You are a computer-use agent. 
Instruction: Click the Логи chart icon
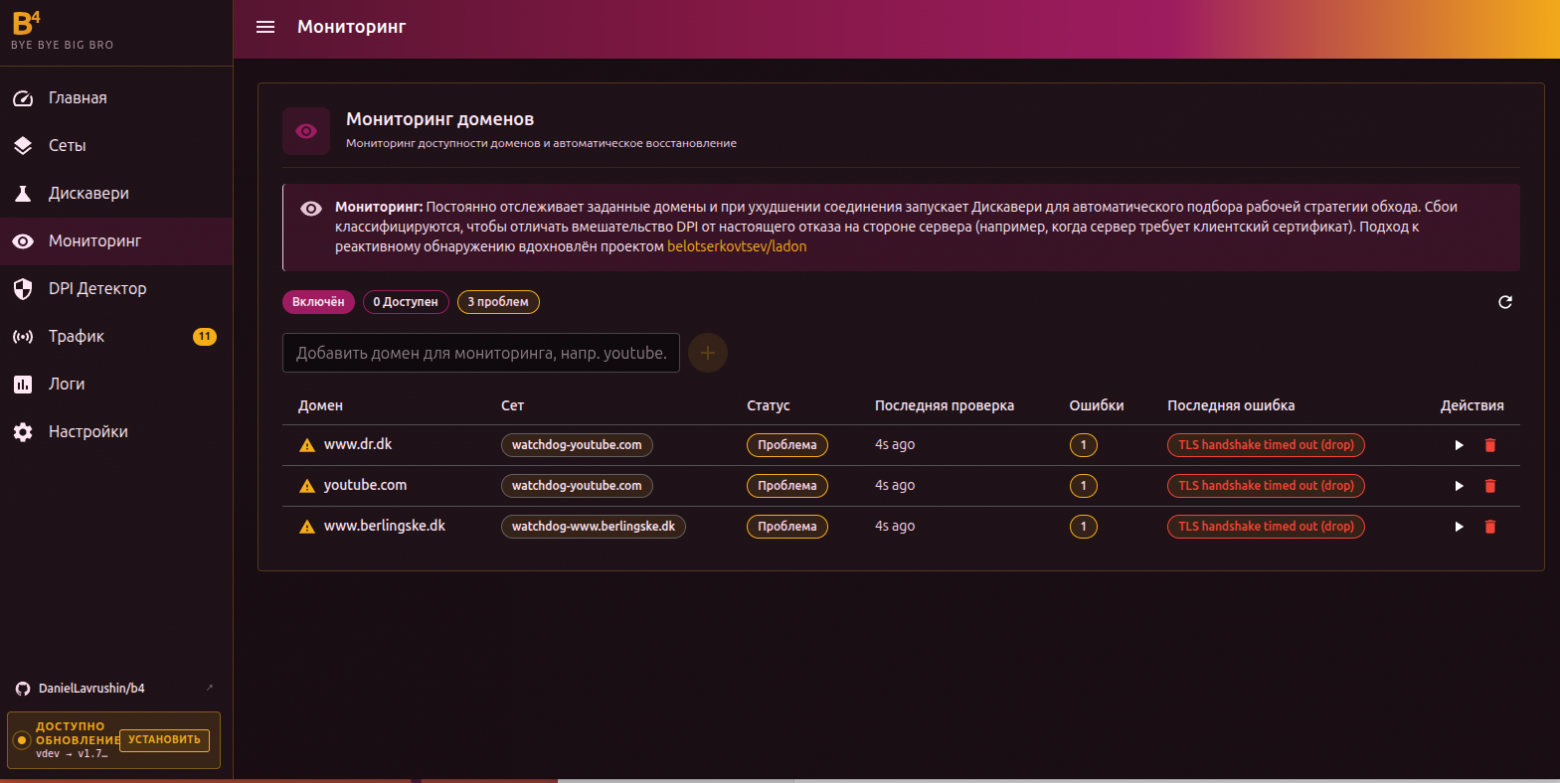pyautogui.click(x=23, y=384)
